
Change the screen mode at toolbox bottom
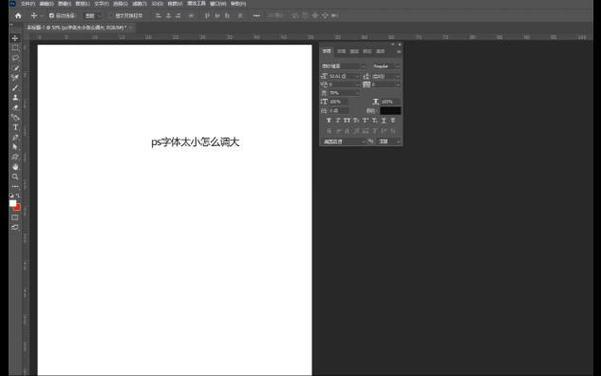15,227
